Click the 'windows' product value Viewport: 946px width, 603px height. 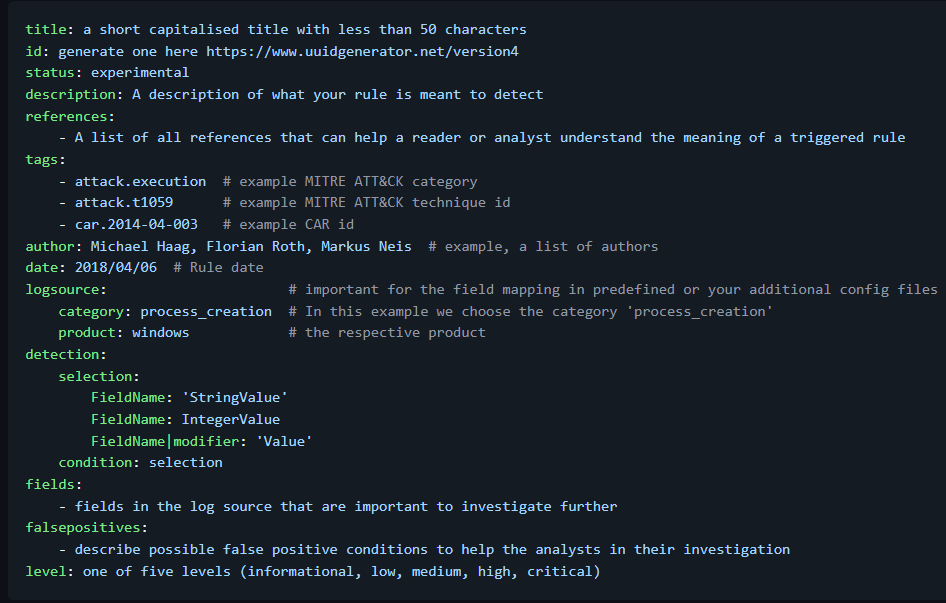tap(160, 333)
